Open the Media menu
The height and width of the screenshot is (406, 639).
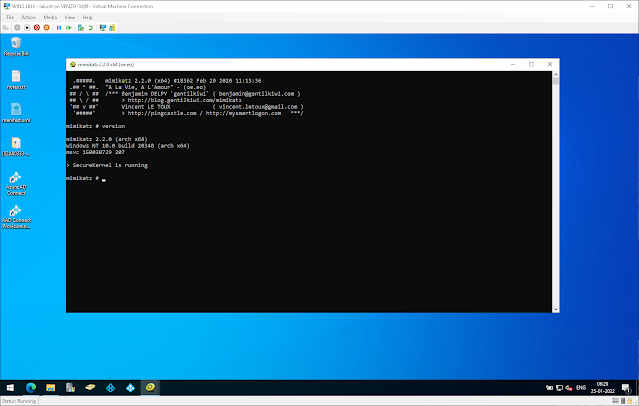coord(50,17)
